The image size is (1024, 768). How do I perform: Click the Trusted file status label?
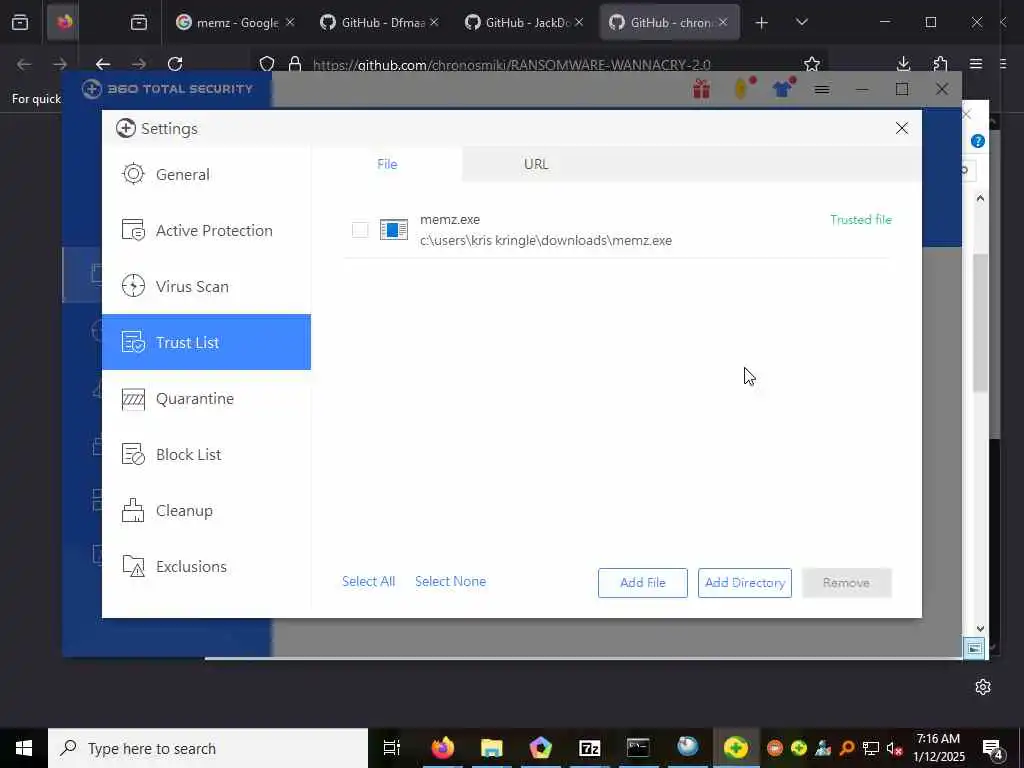[861, 220]
